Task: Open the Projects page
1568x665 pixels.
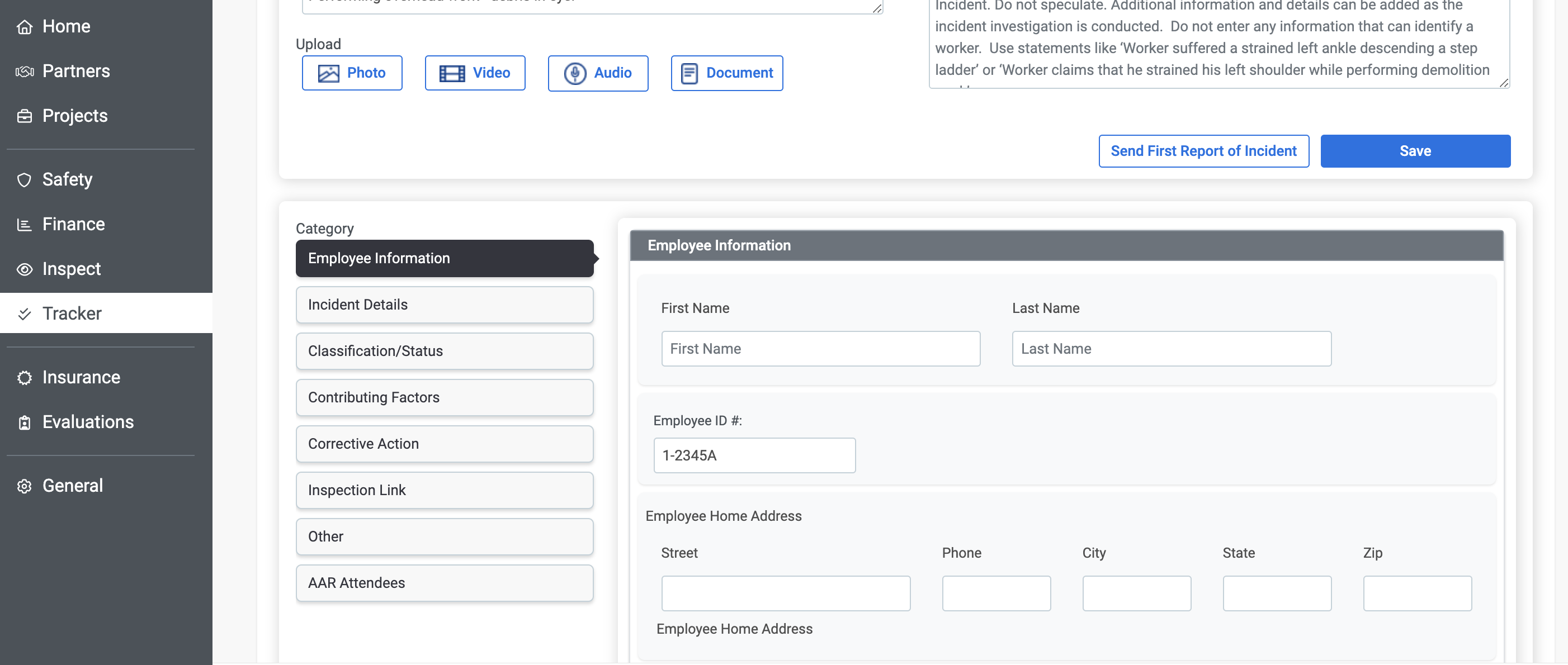Action: click(106, 116)
